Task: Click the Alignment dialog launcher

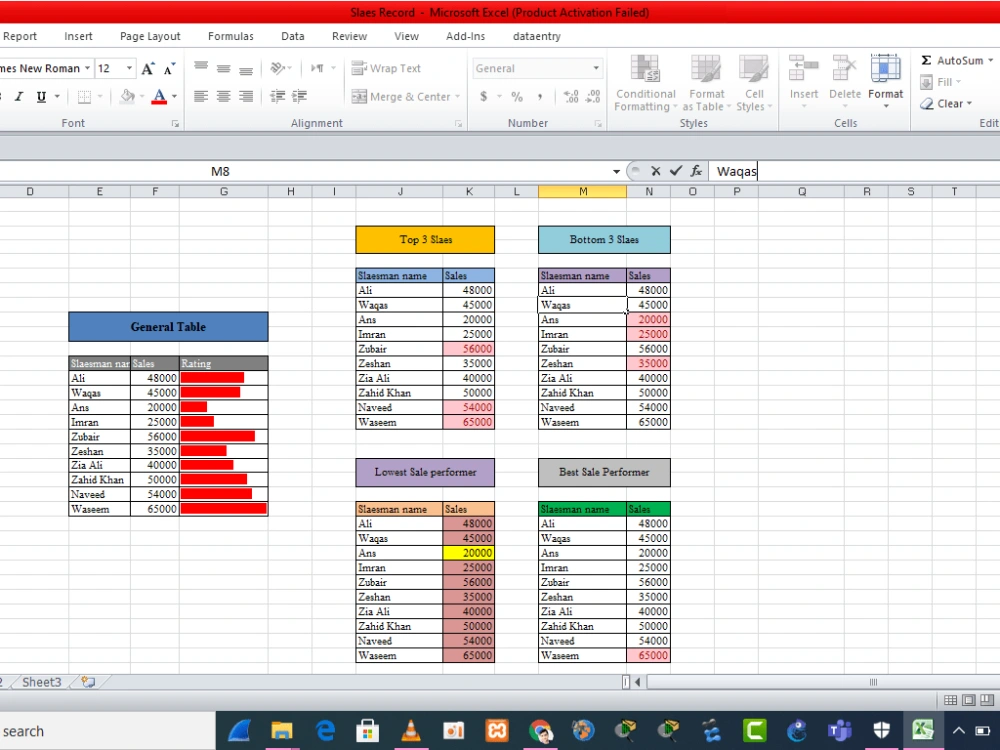Action: pyautogui.click(x=458, y=123)
